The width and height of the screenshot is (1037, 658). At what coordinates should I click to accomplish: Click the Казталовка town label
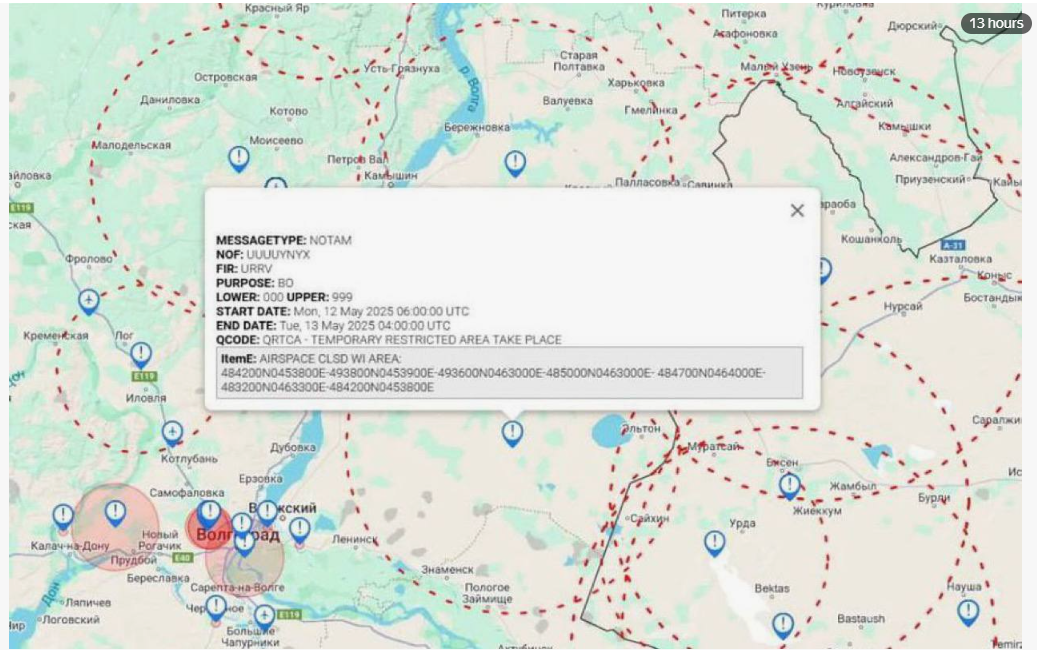(x=960, y=259)
